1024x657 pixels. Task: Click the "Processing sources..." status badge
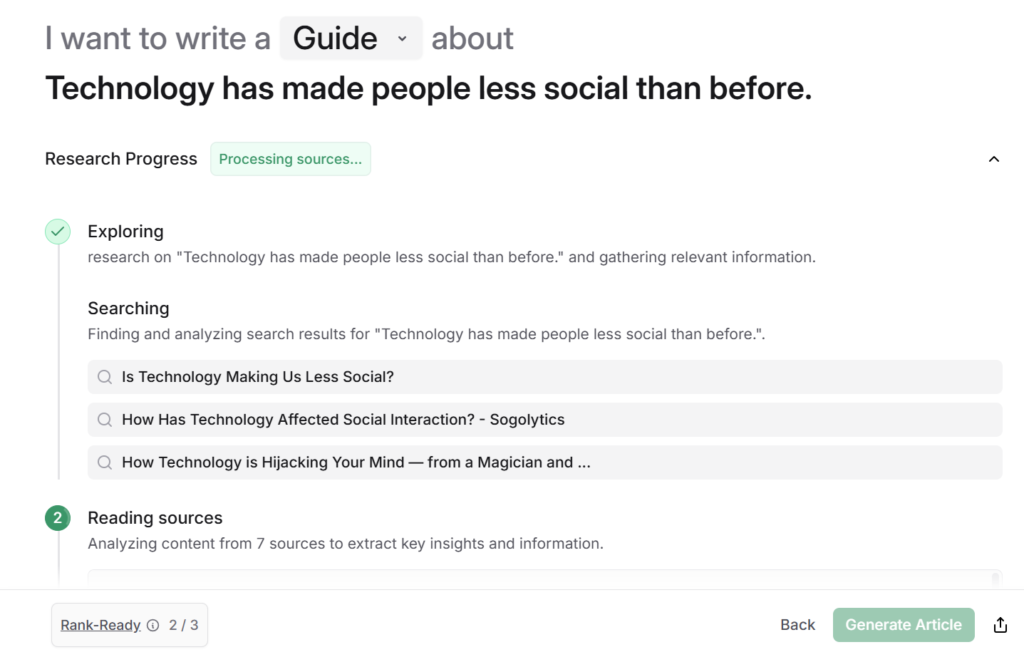tap(290, 159)
